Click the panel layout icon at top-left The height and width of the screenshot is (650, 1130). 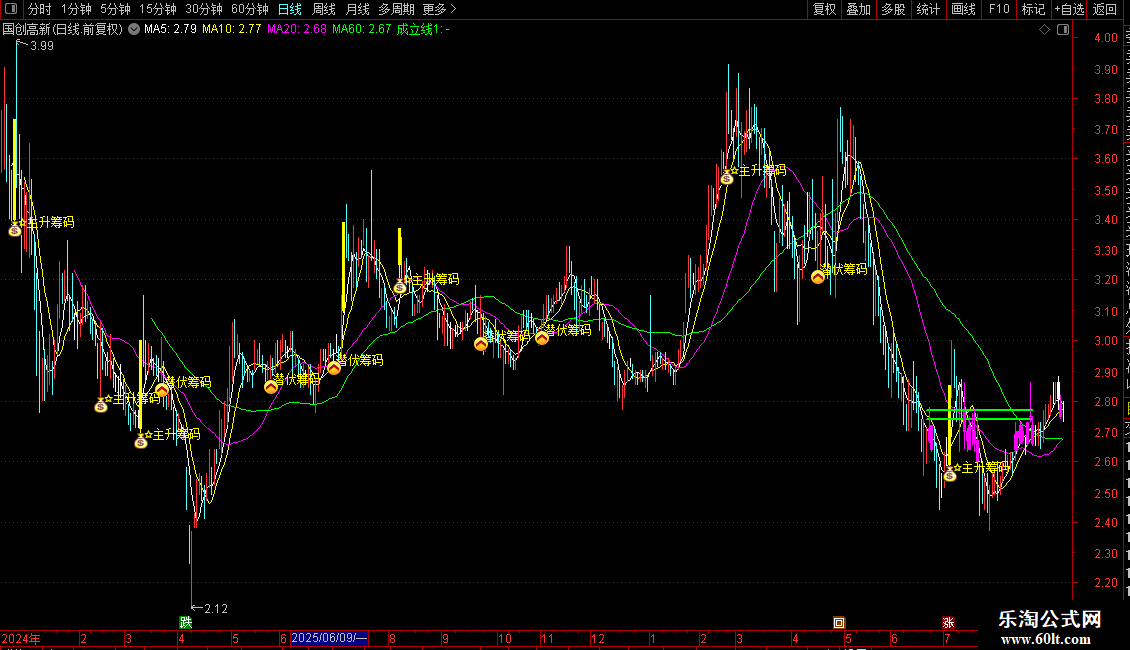(11, 9)
